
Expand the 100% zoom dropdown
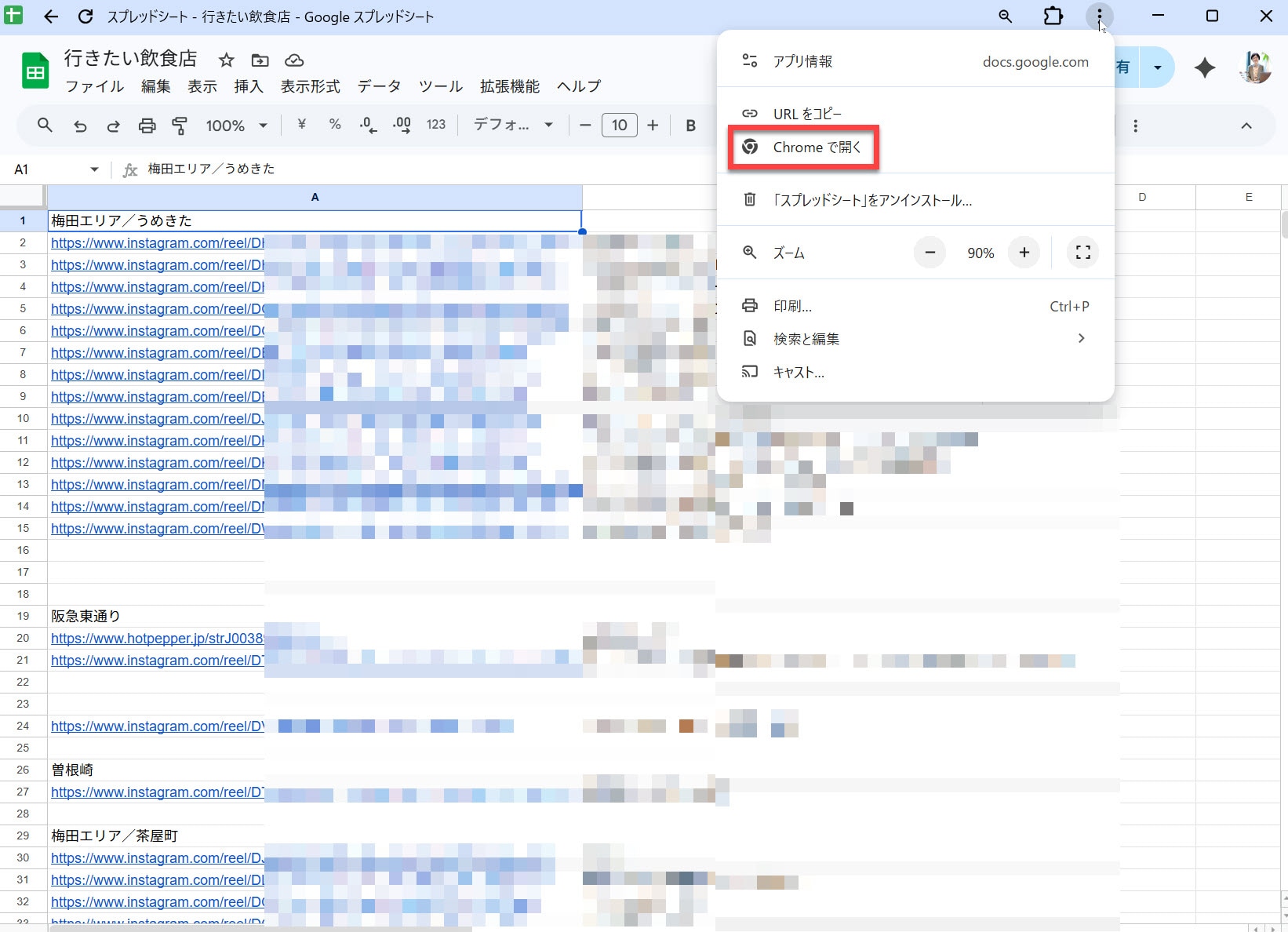(236, 126)
